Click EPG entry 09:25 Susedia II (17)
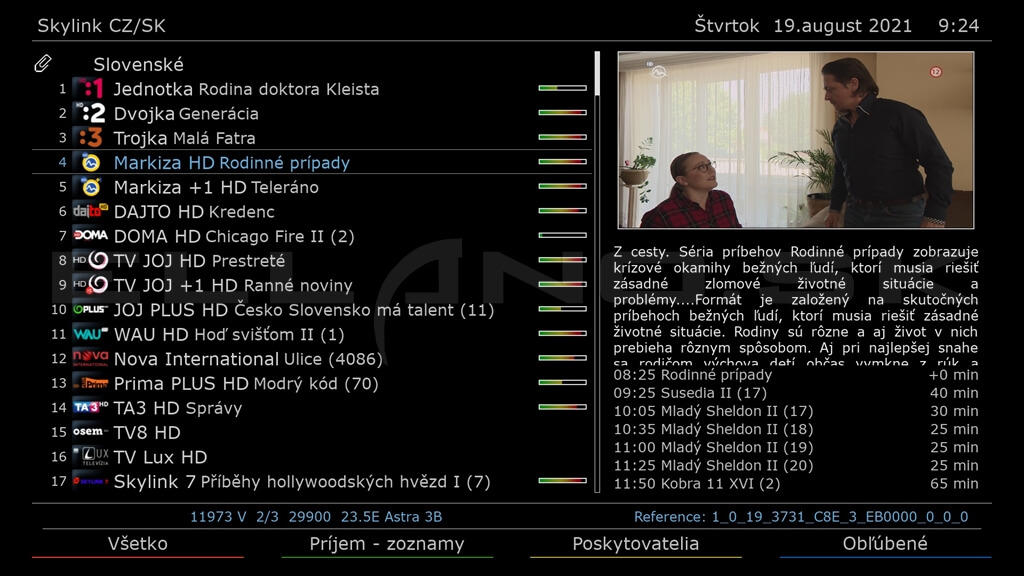The height and width of the screenshot is (576, 1024). [x=795, y=393]
